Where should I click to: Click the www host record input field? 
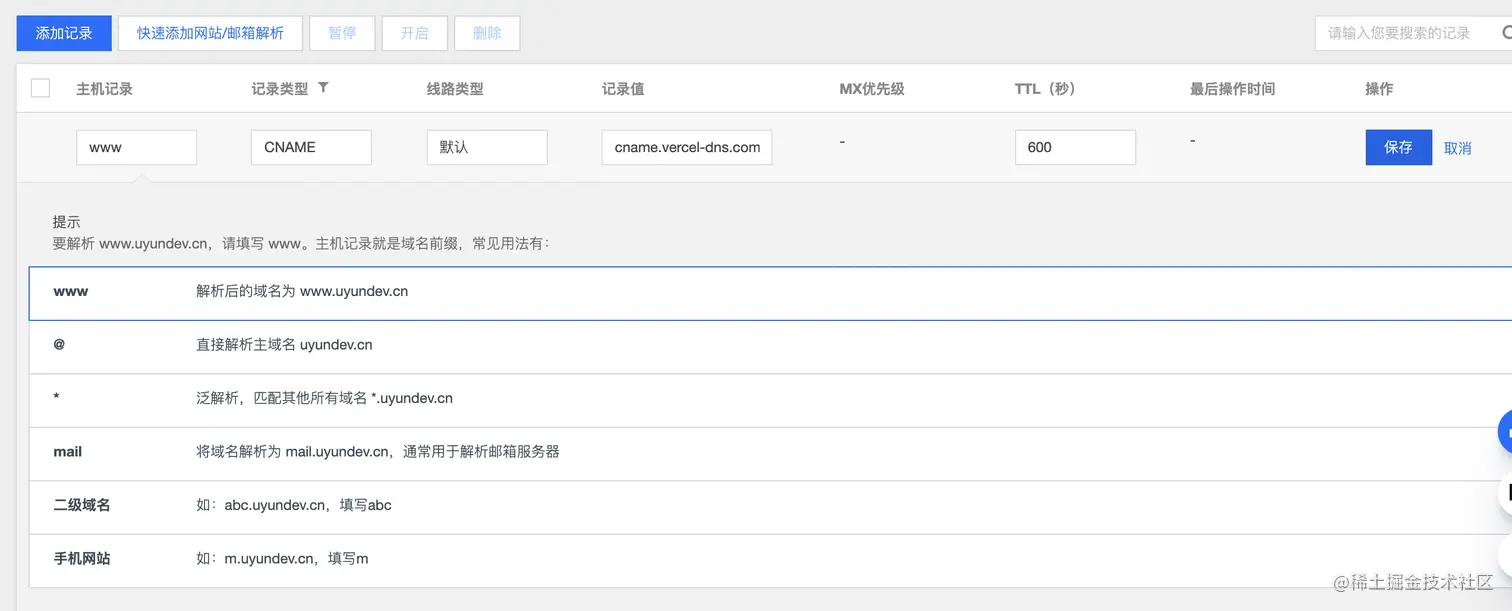(x=136, y=147)
